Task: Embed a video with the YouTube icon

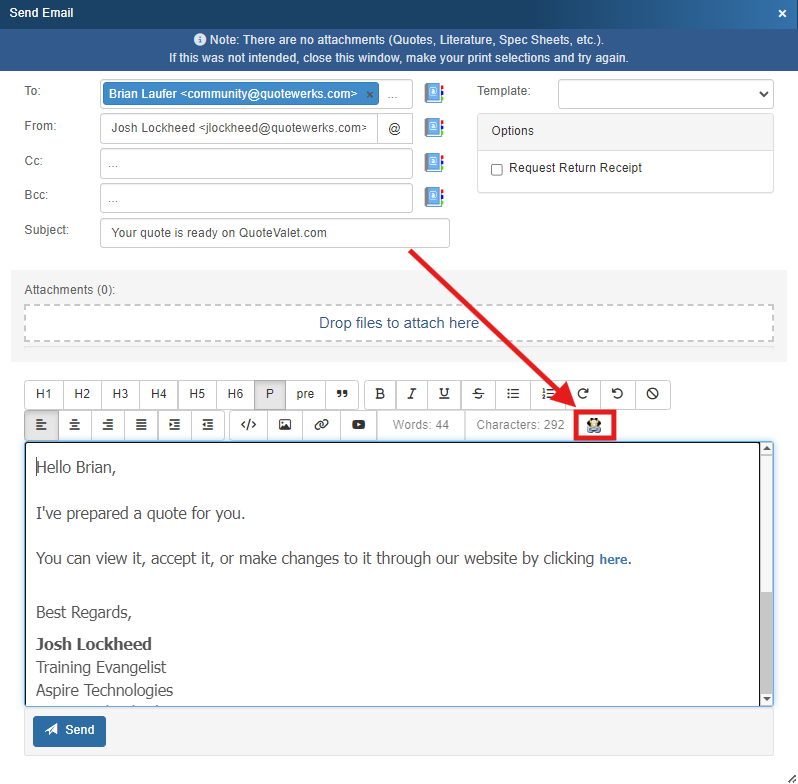Action: (358, 425)
